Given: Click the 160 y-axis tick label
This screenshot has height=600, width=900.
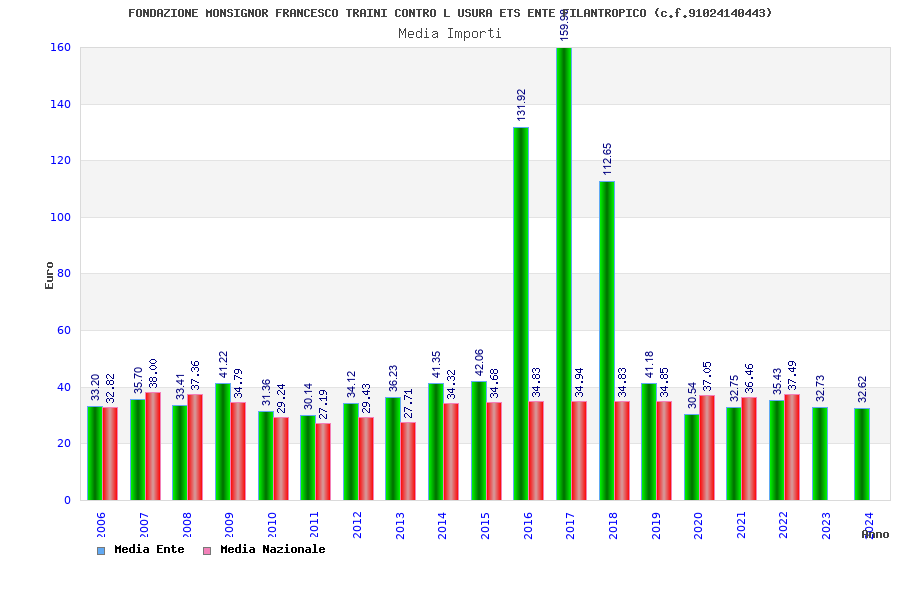Looking at the screenshot, I should (60, 48).
